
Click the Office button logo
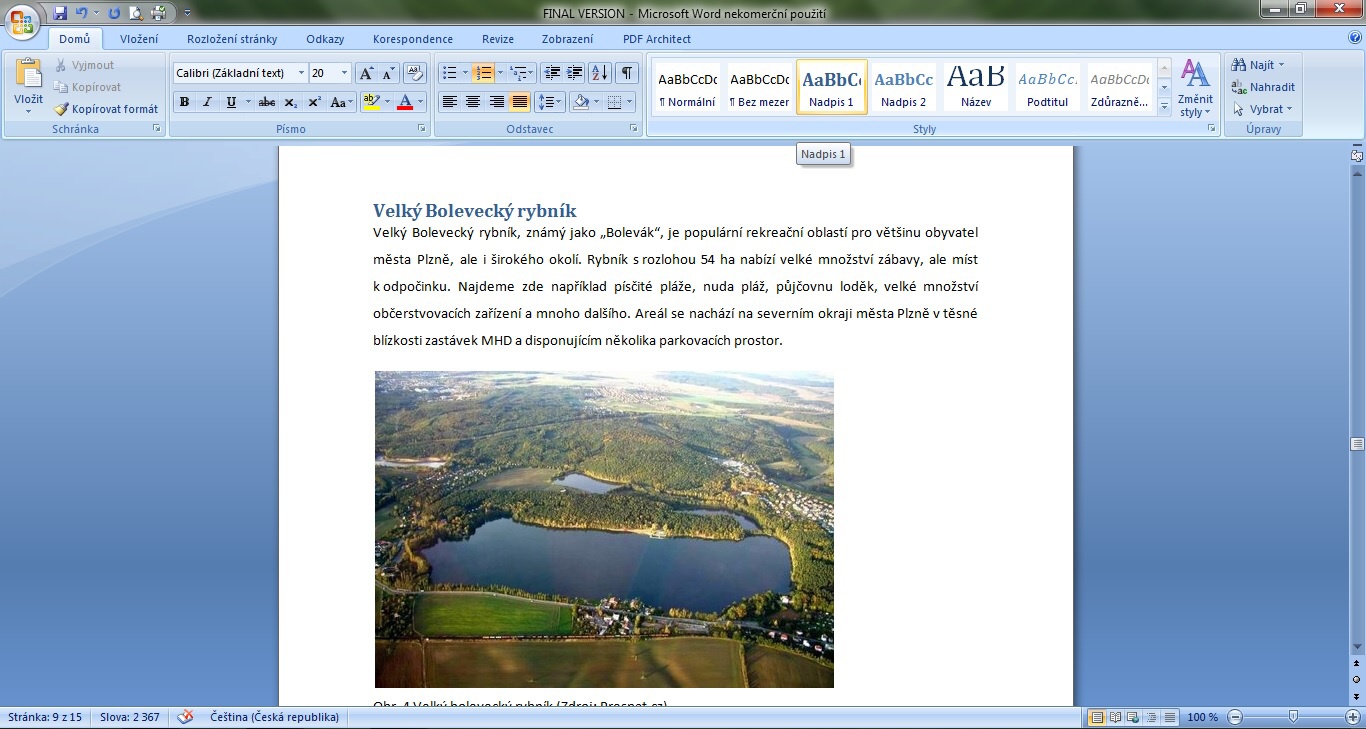[x=22, y=20]
